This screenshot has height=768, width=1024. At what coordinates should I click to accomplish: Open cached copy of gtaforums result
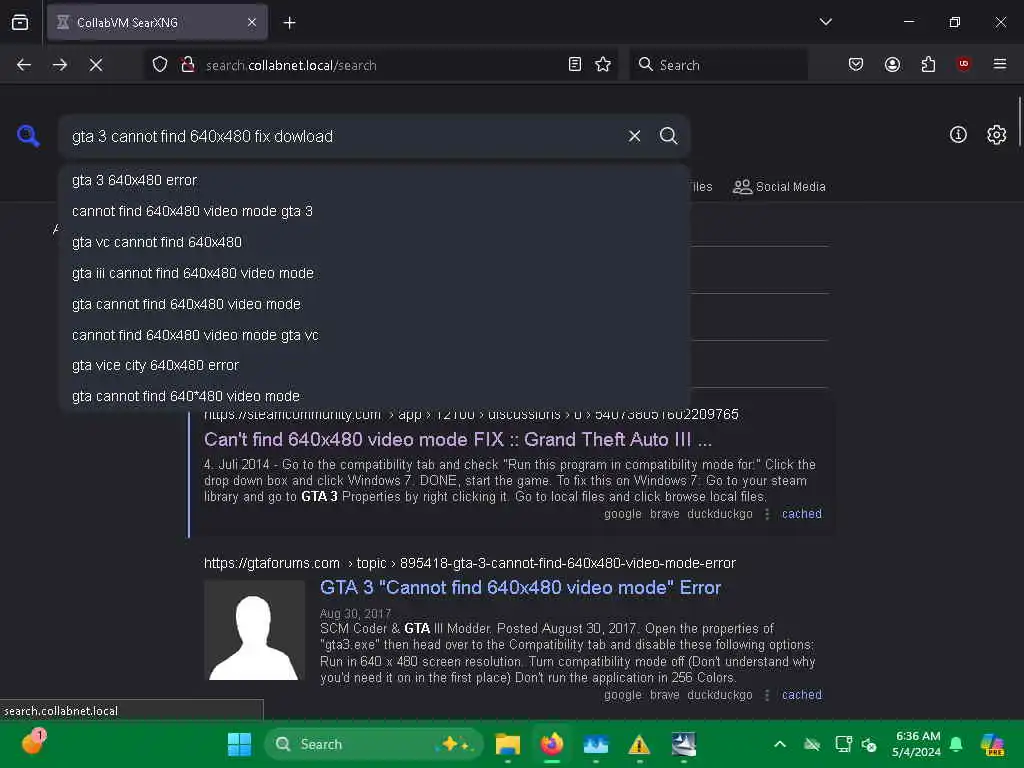pyautogui.click(x=801, y=695)
